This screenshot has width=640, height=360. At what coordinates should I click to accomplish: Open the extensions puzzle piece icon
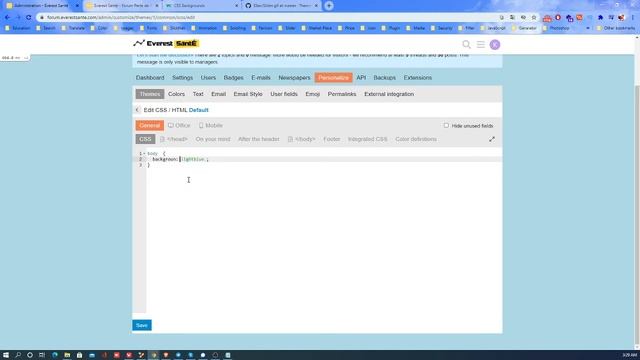[600, 18]
